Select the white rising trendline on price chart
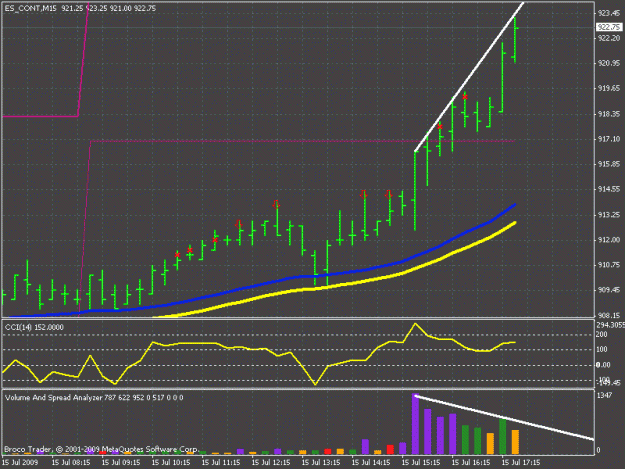The image size is (625, 469). pos(469,77)
